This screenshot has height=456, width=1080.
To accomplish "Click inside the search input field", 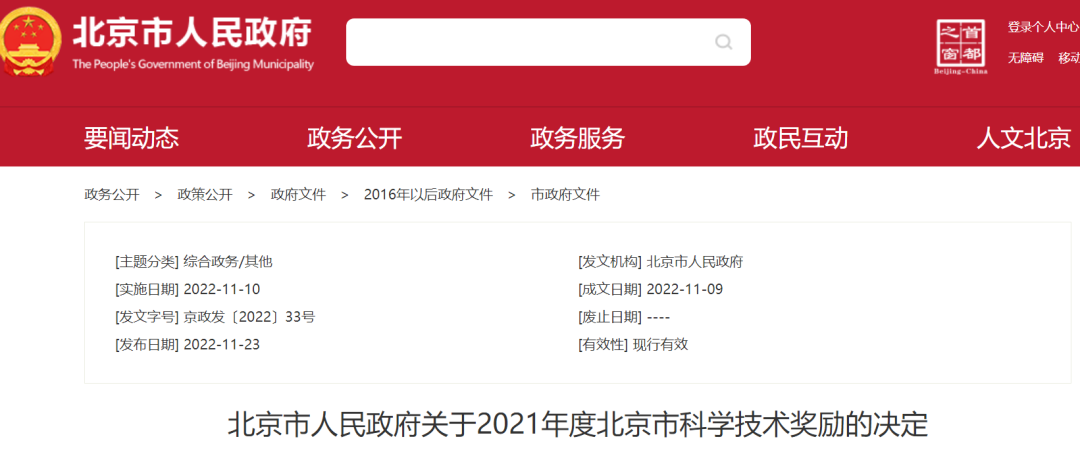I will pyautogui.click(x=530, y=42).
